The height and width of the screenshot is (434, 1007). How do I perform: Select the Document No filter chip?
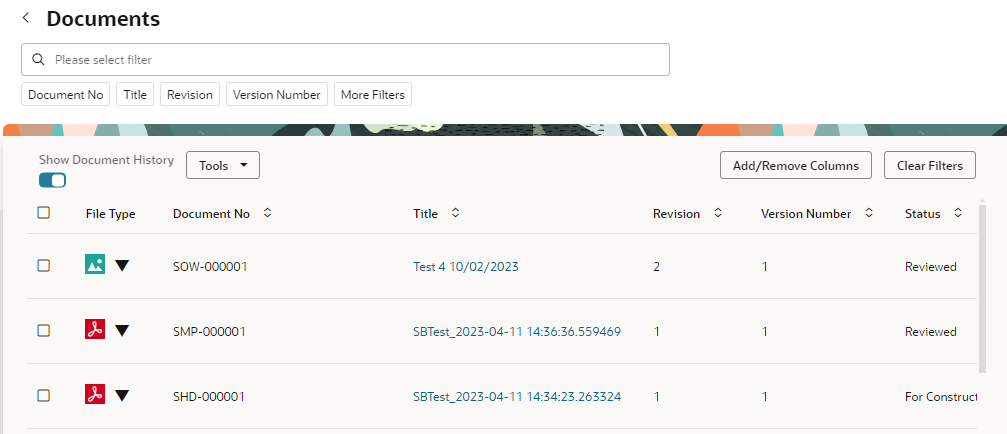coord(66,94)
